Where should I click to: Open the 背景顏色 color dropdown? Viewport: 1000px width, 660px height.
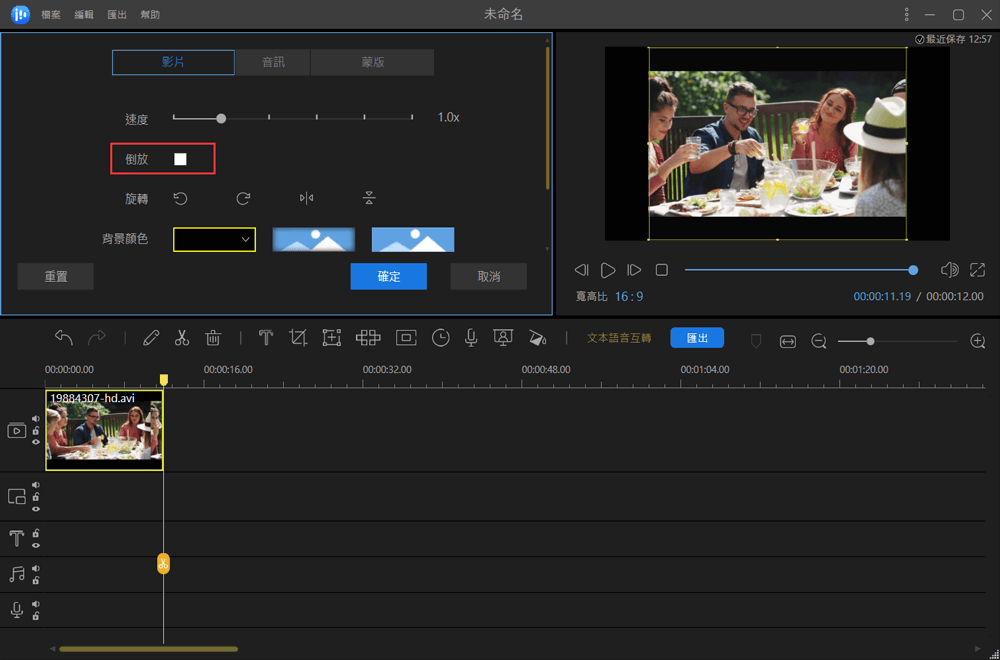pos(215,240)
